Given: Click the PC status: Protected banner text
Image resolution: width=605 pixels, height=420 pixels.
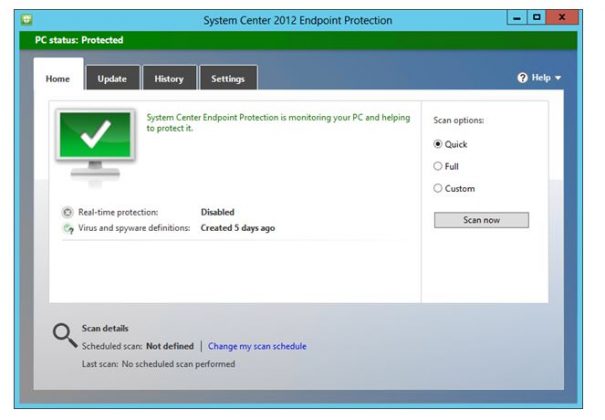Looking at the screenshot, I should tap(79, 40).
